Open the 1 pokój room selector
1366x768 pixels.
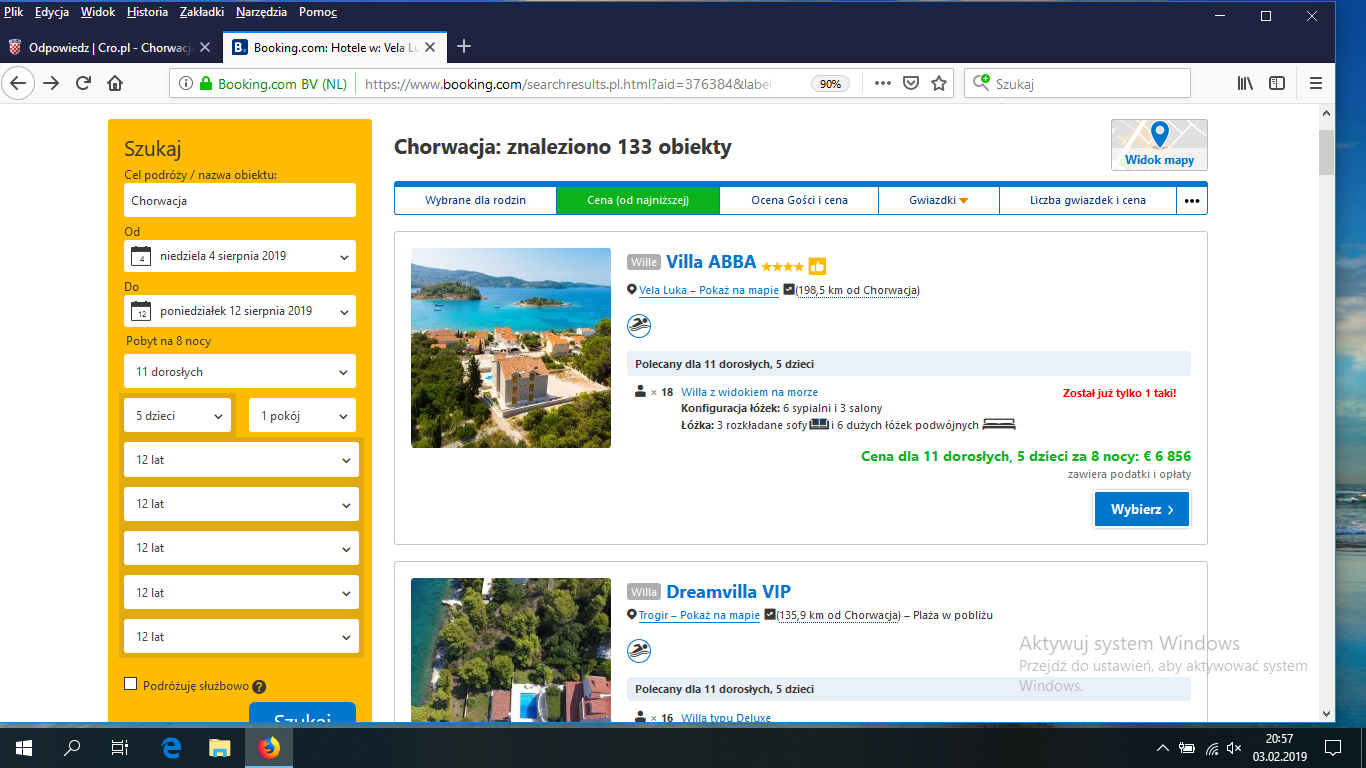302,416
